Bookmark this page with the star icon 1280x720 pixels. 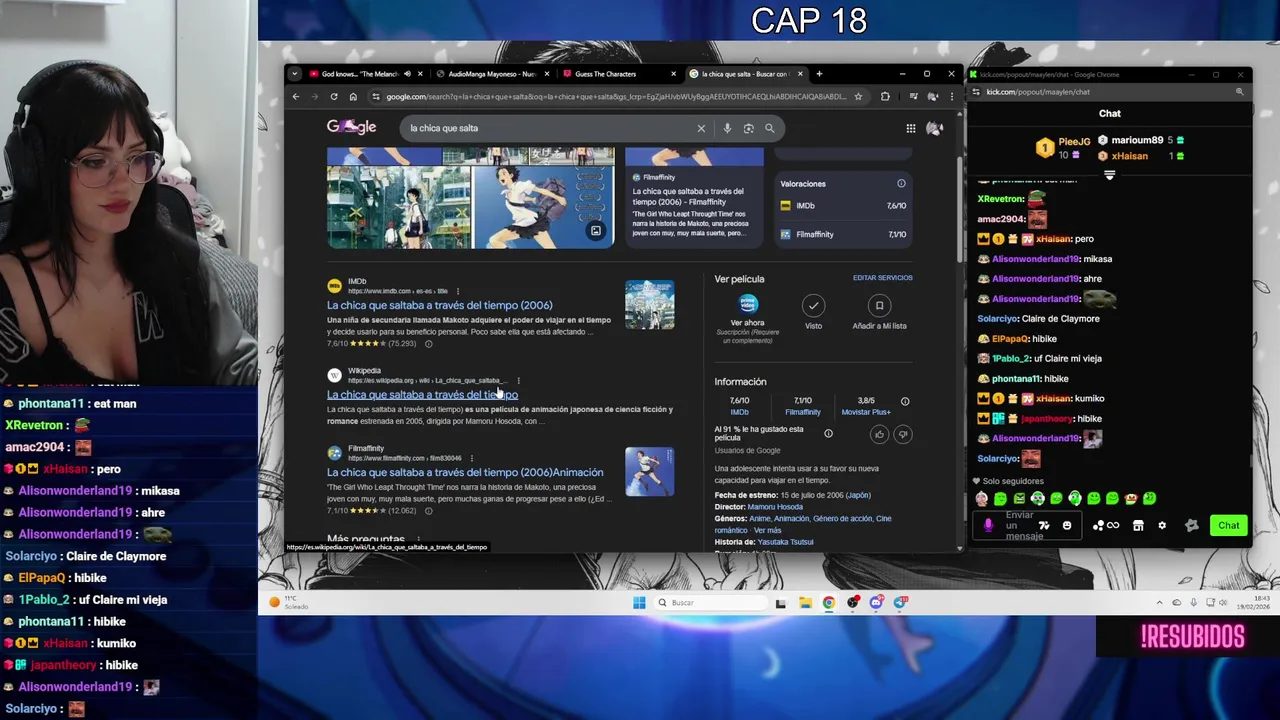(x=858, y=97)
